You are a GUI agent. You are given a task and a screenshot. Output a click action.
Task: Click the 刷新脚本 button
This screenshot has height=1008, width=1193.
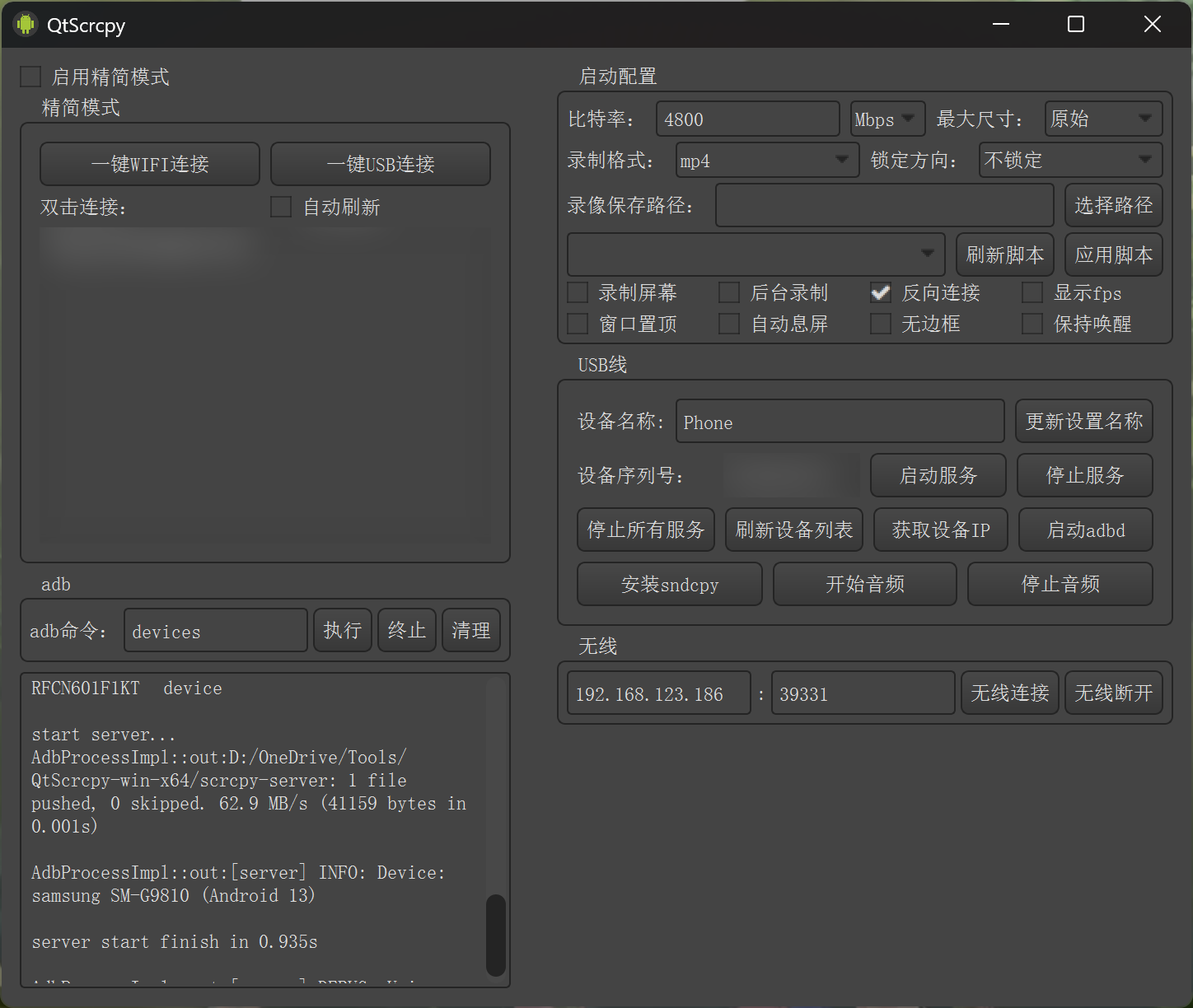coord(1005,254)
